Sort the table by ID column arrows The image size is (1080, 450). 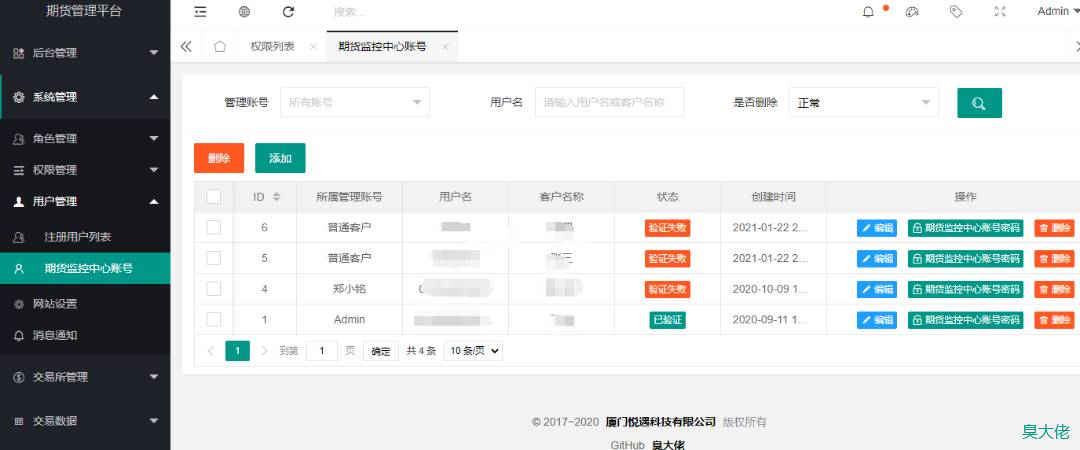pyautogui.click(x=276, y=197)
